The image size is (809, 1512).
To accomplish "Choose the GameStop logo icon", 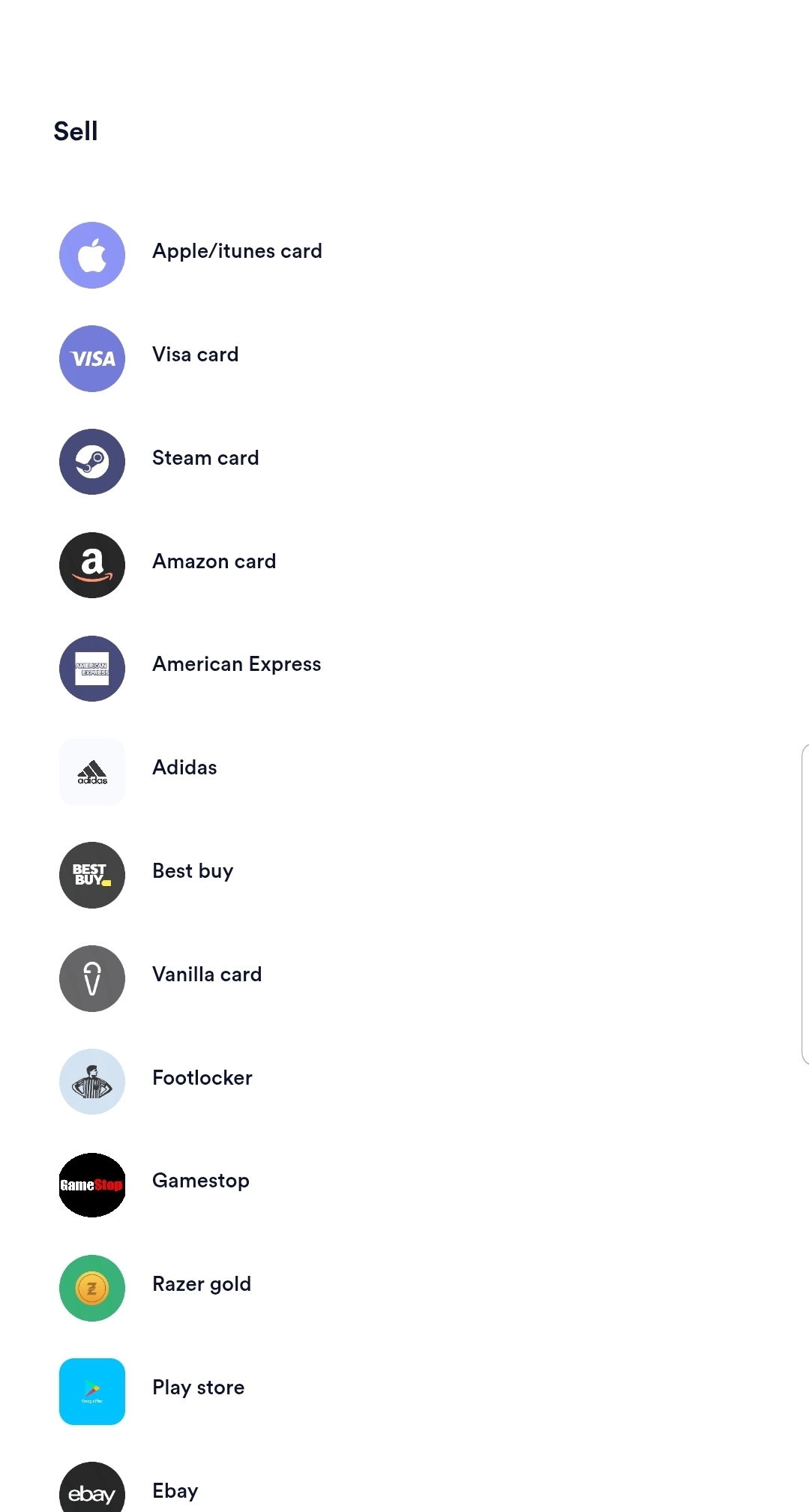I will tap(92, 1185).
